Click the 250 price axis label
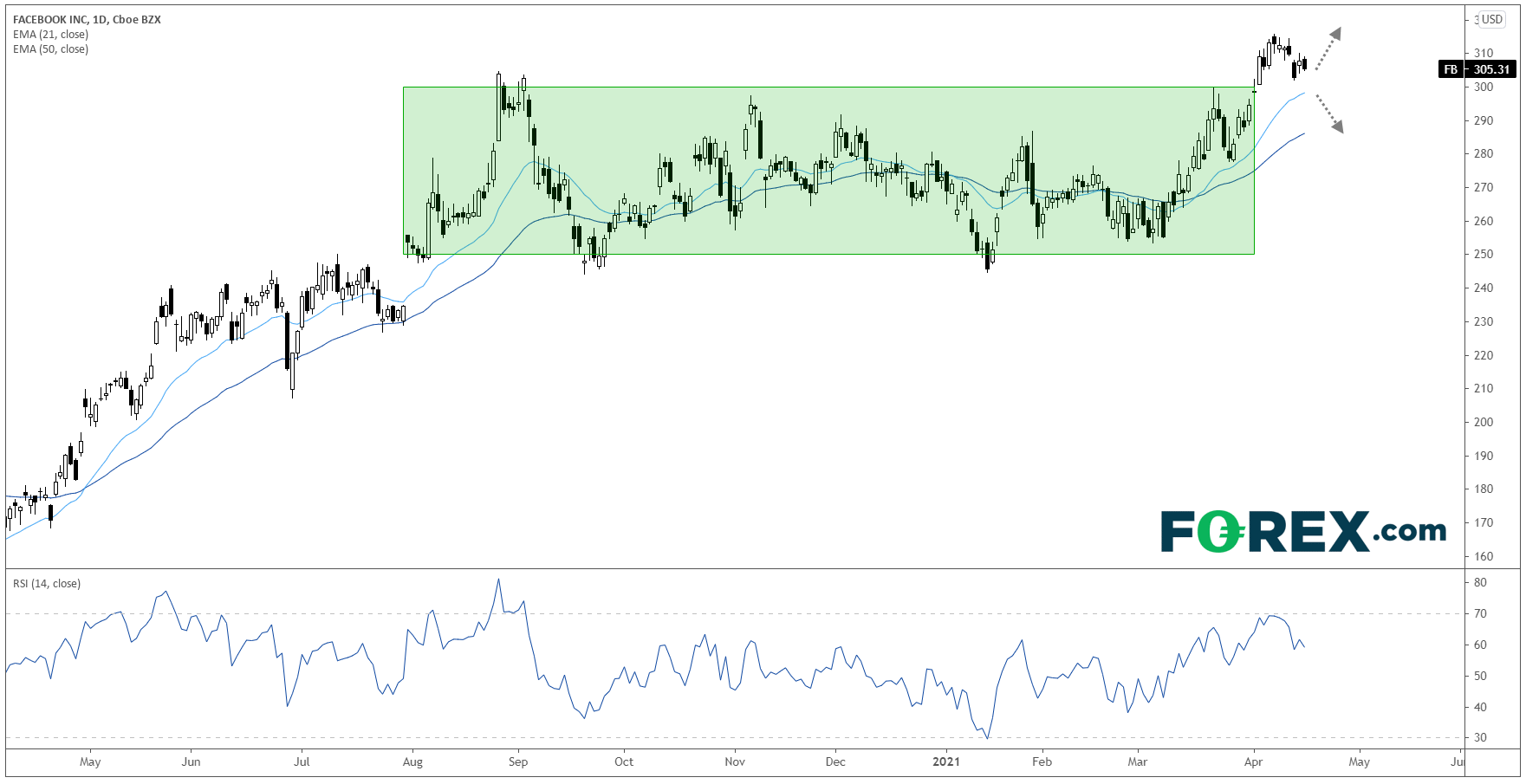This screenshot has height=784, width=1526. [1484, 255]
